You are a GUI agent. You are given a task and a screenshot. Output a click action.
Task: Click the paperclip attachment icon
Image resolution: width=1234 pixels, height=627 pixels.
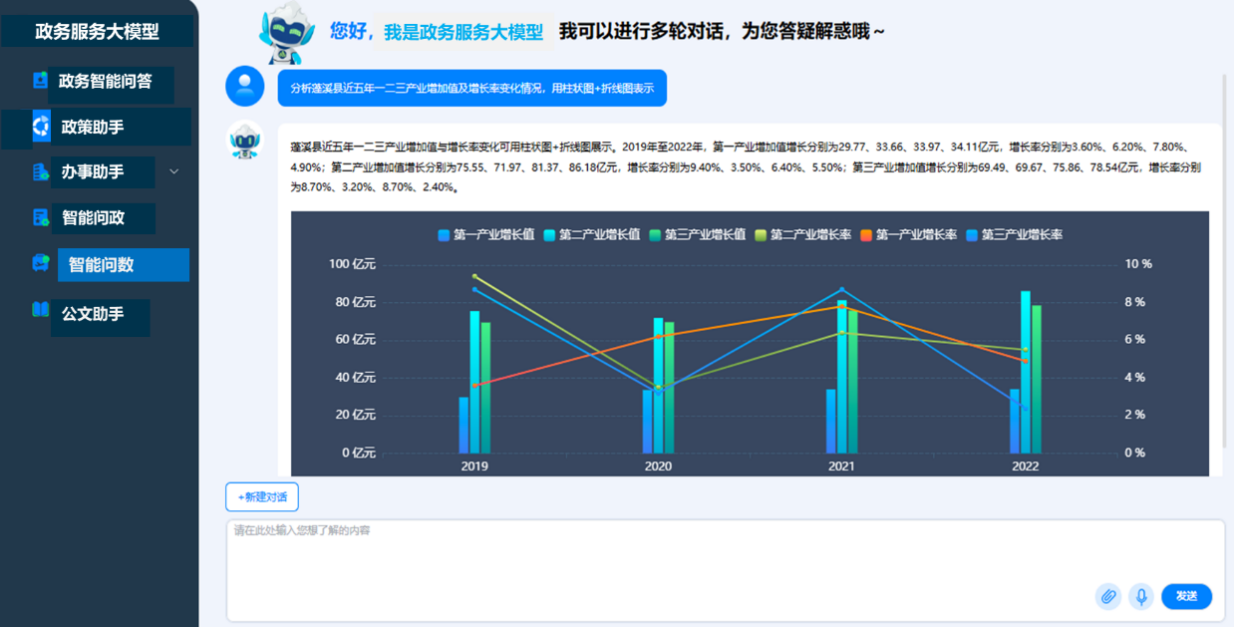pos(1108,597)
